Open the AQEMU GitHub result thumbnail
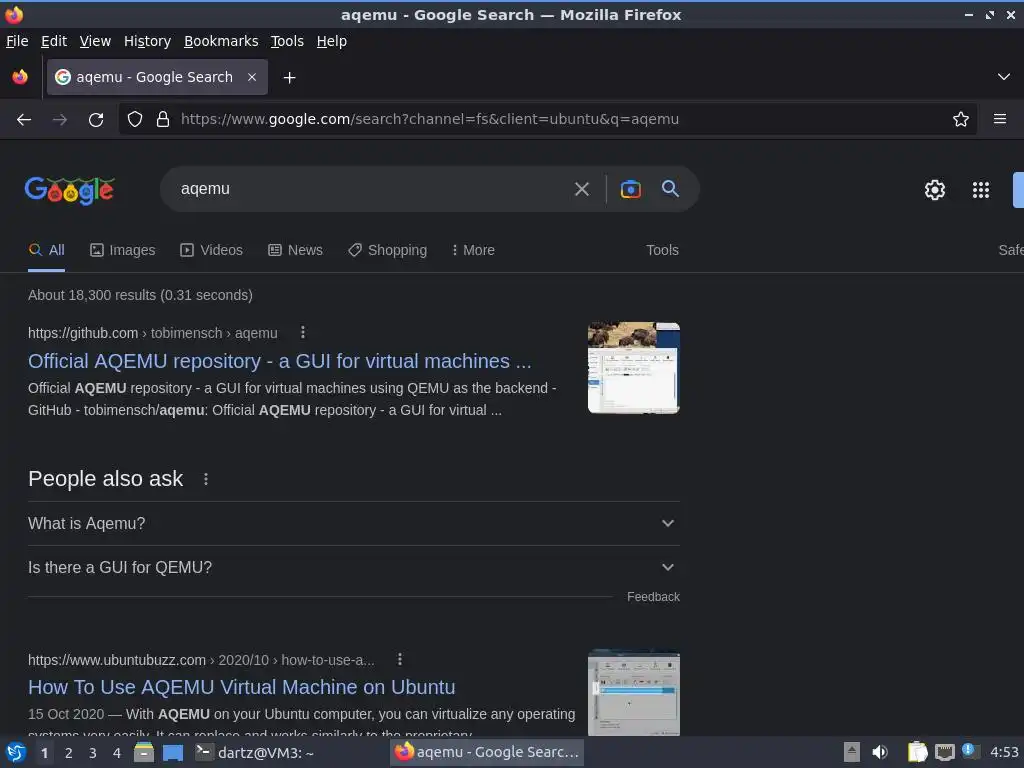Viewport: 1024px width, 768px height. 633,368
